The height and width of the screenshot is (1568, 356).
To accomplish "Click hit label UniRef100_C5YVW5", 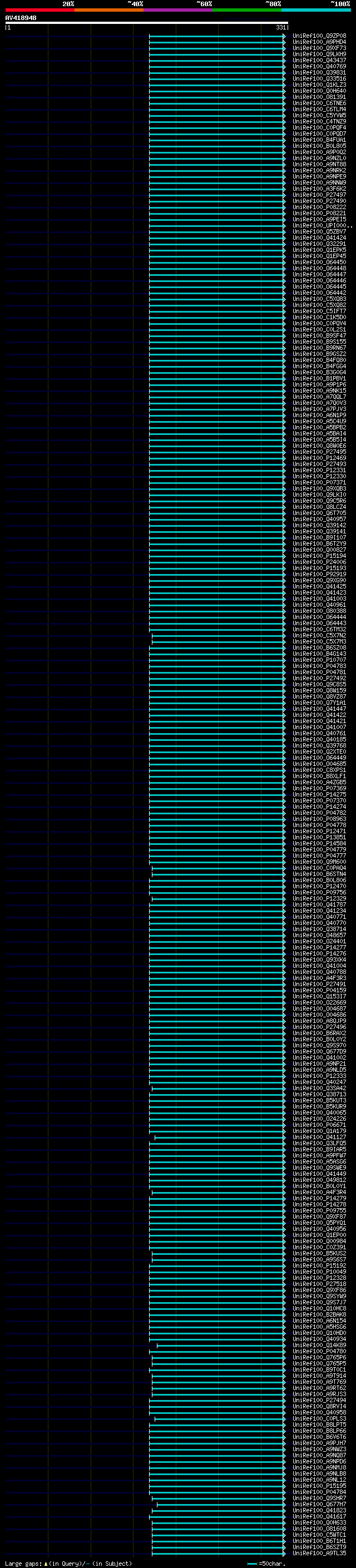I will pos(319,116).
